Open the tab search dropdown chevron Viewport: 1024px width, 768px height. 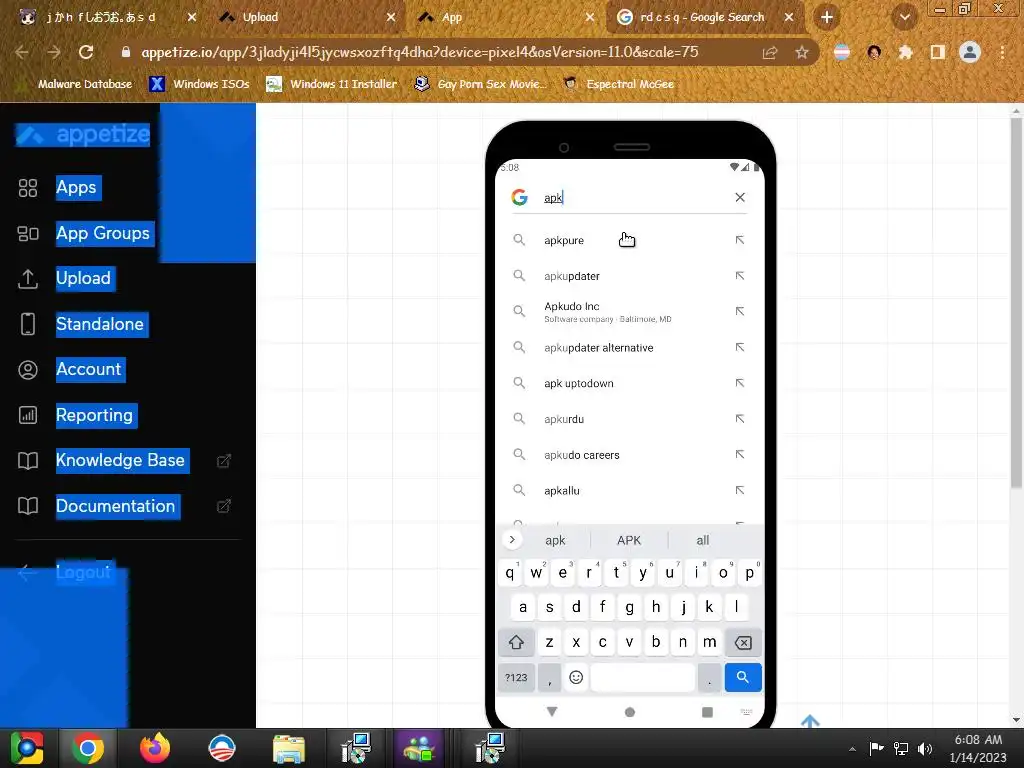point(905,18)
